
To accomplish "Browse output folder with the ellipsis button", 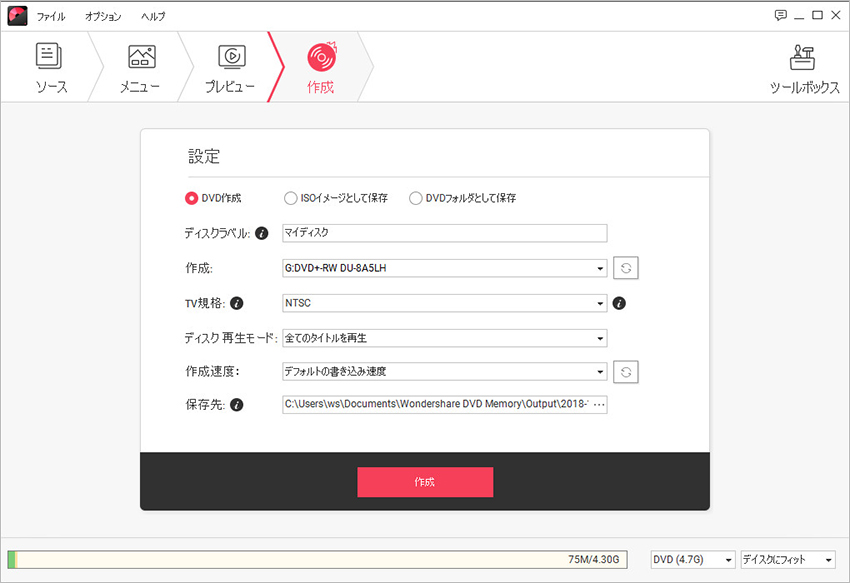I will tap(599, 405).
